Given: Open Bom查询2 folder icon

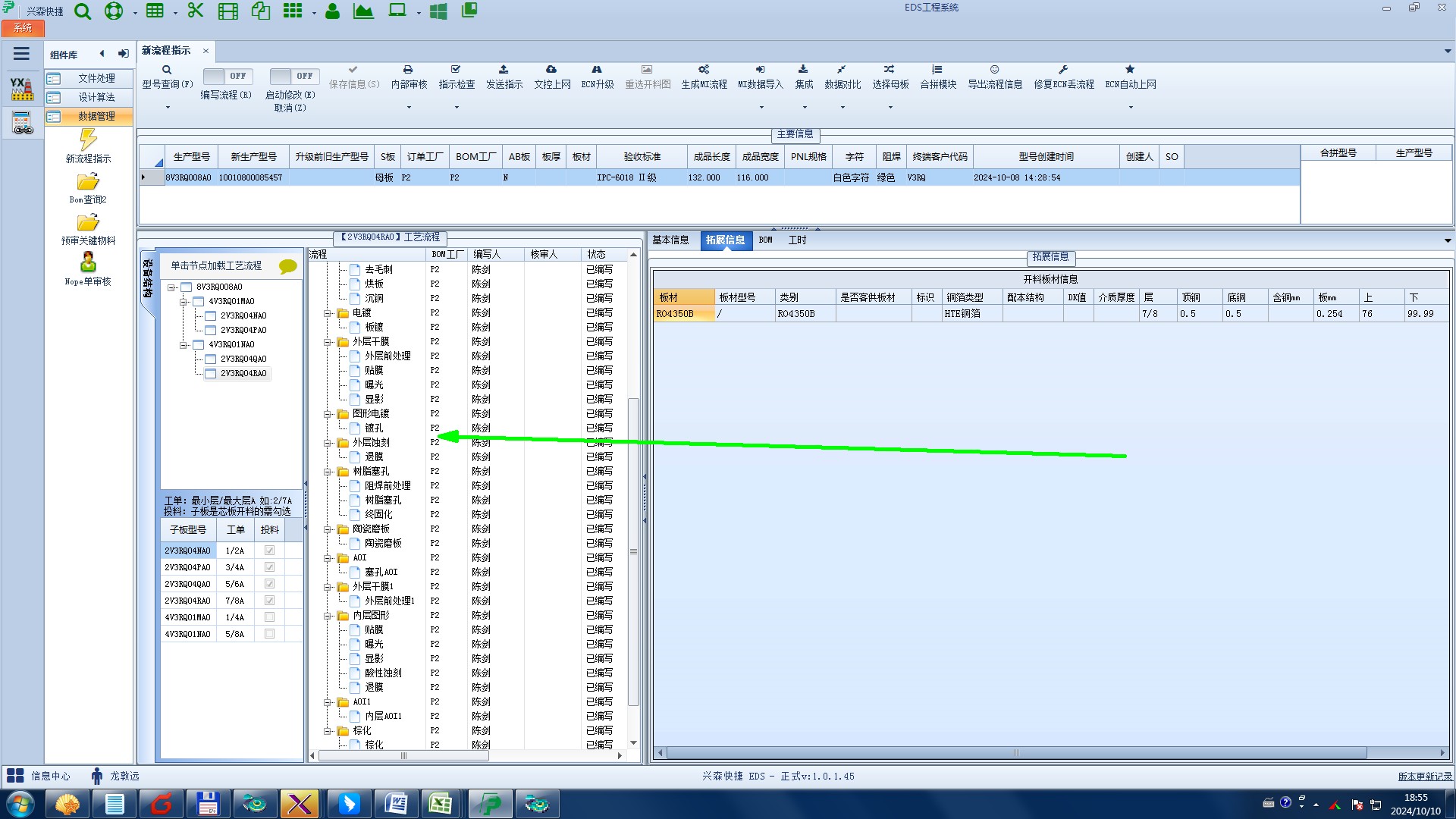Looking at the screenshot, I should (88, 182).
